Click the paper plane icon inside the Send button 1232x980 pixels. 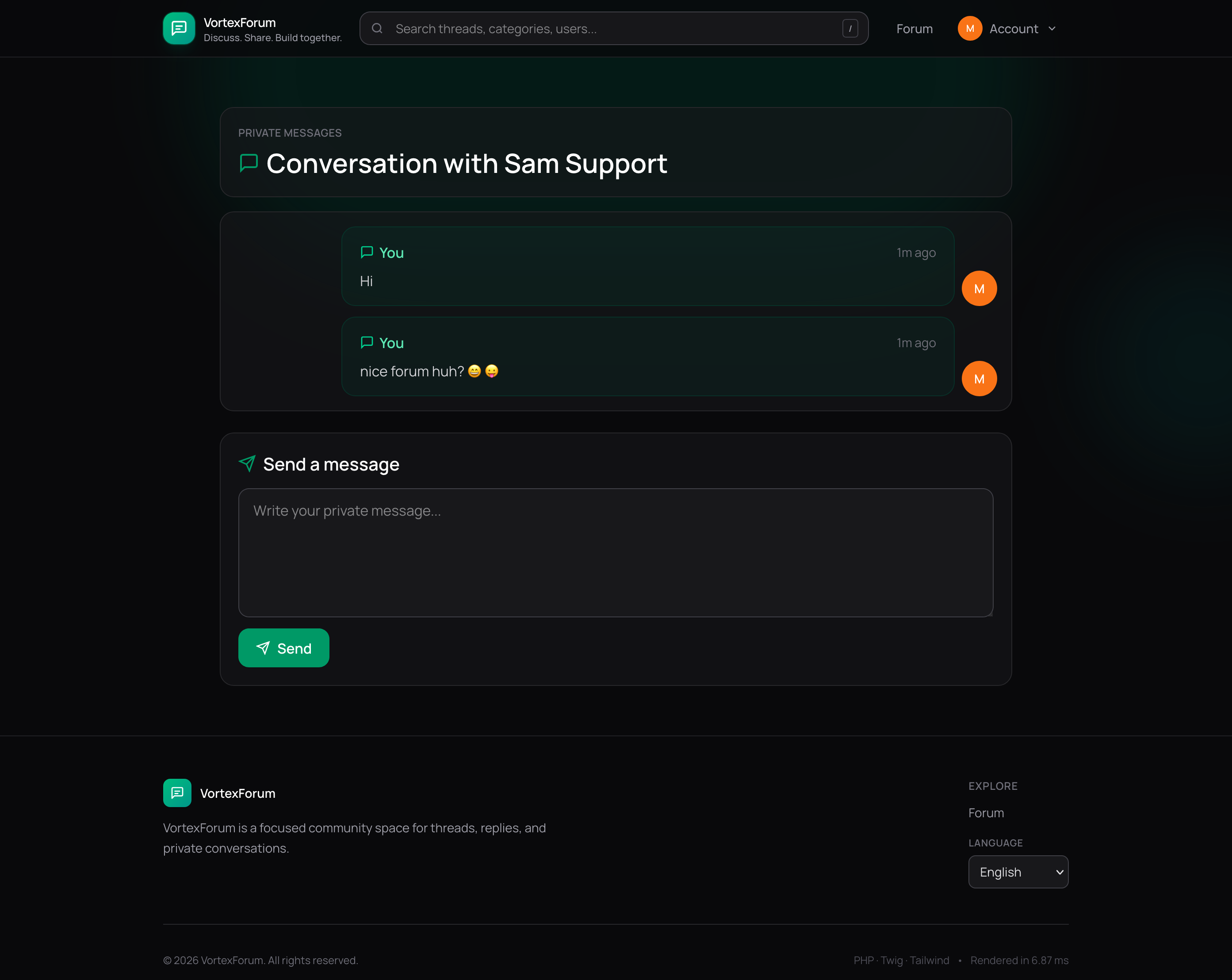click(264, 648)
